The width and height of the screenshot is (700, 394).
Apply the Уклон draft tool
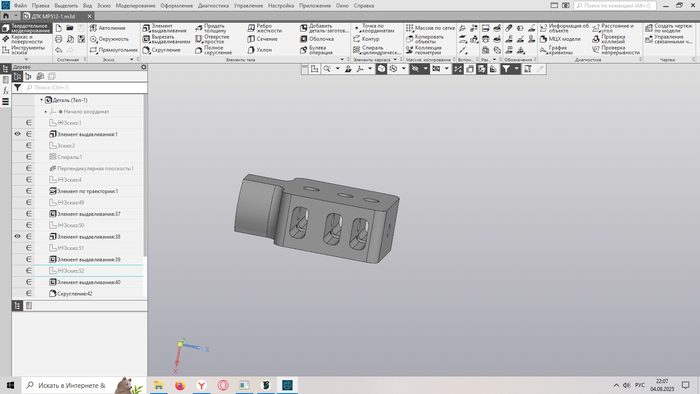coord(260,50)
